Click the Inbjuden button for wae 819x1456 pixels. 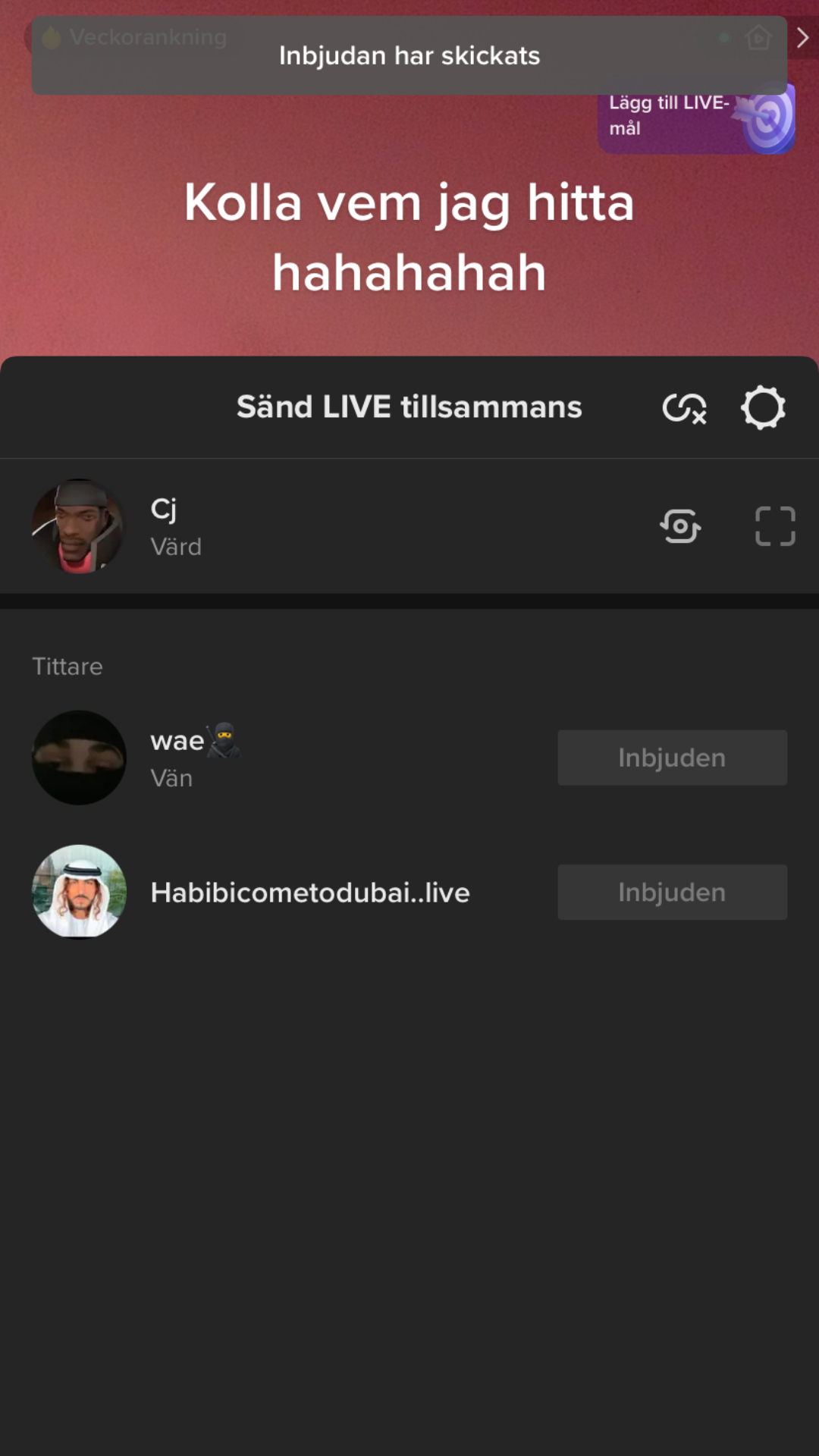pyautogui.click(x=672, y=758)
